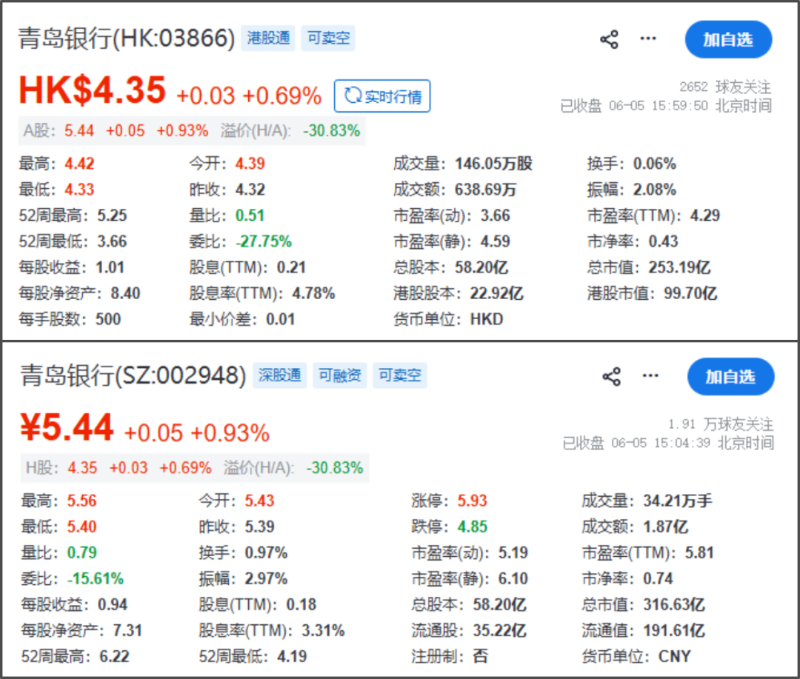Click 可卖空 tag next to HK:03866

tap(328, 38)
